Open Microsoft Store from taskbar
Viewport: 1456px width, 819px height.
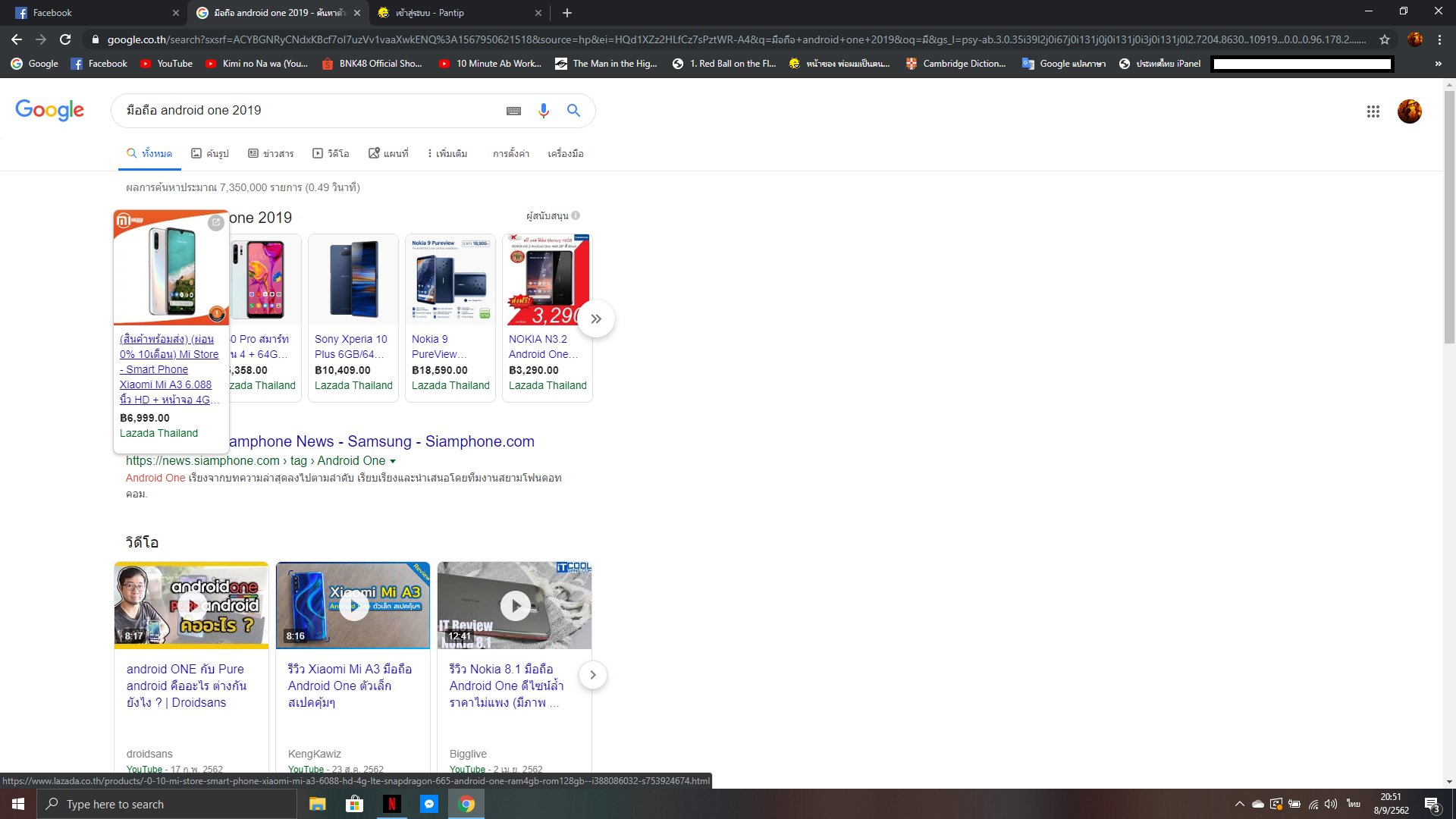(x=354, y=804)
